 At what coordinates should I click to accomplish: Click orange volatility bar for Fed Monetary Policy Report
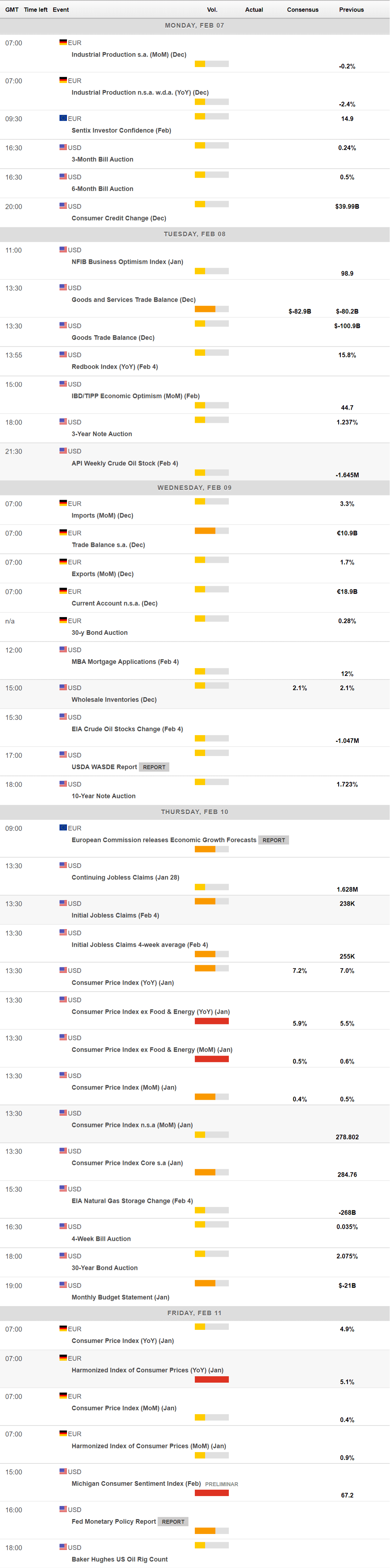pos(205,1530)
